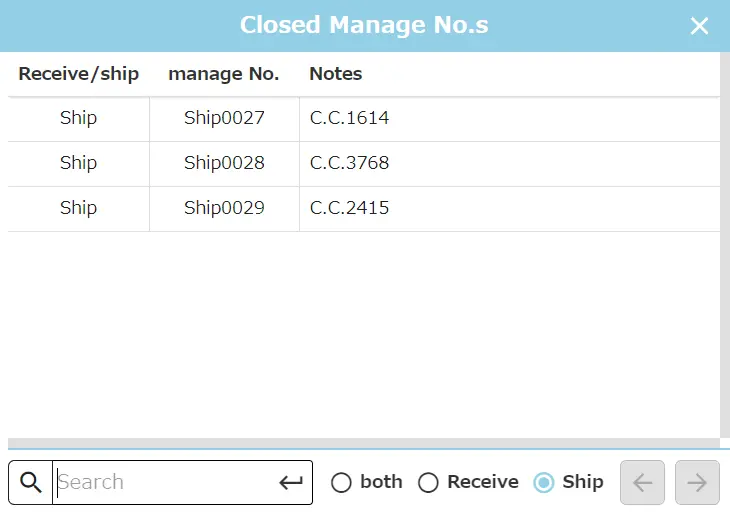
Task: Go to next page with right arrow
Action: pyautogui.click(x=697, y=483)
